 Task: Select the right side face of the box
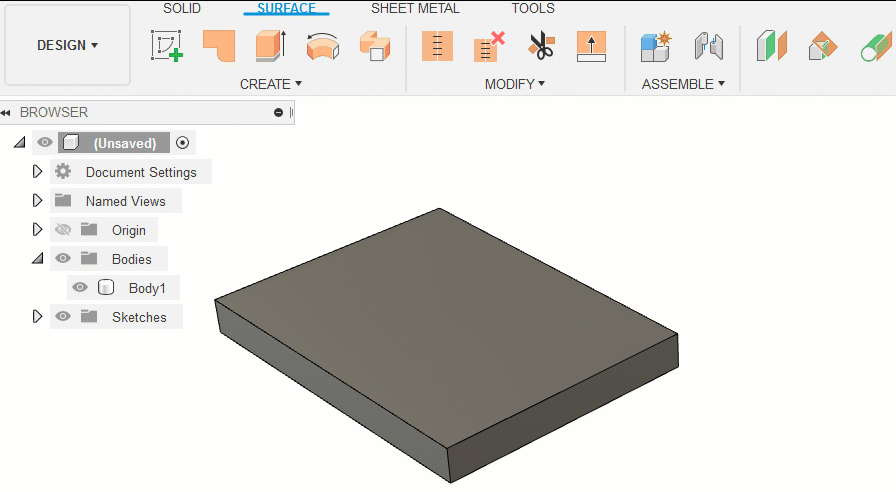(x=563, y=409)
